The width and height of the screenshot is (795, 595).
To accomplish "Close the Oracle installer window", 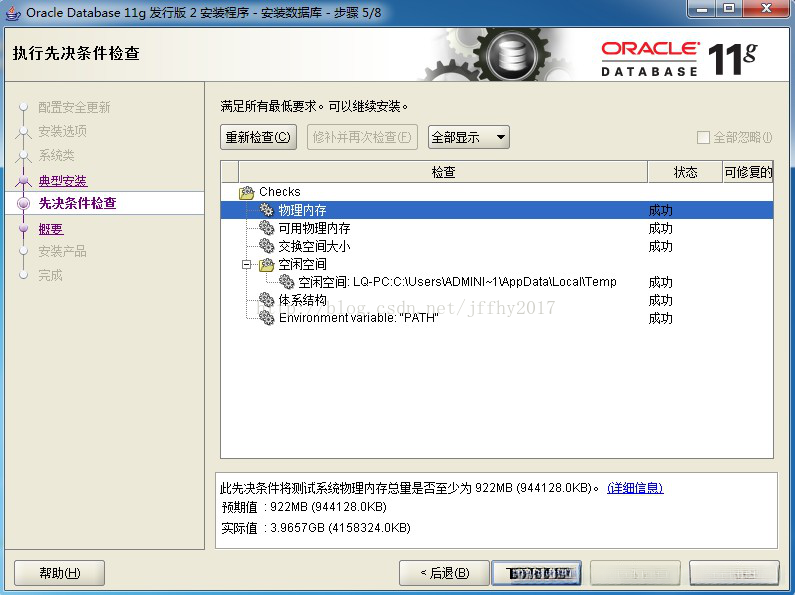I will point(766,9).
